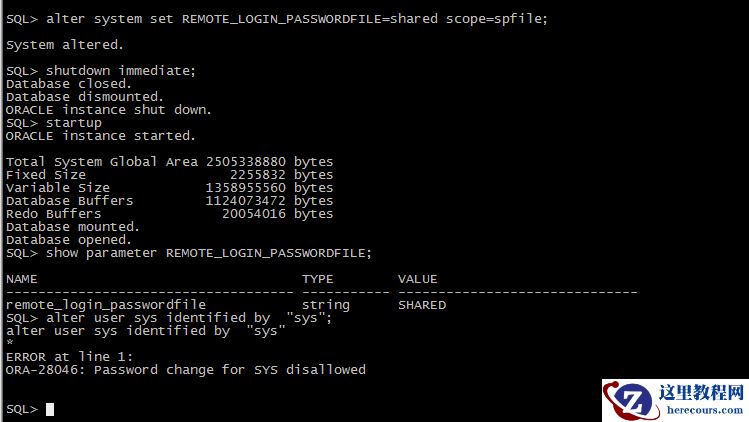Image resolution: width=749 pixels, height=422 pixels.
Task: Click the 'System altered.' output line
Action: tap(64, 45)
